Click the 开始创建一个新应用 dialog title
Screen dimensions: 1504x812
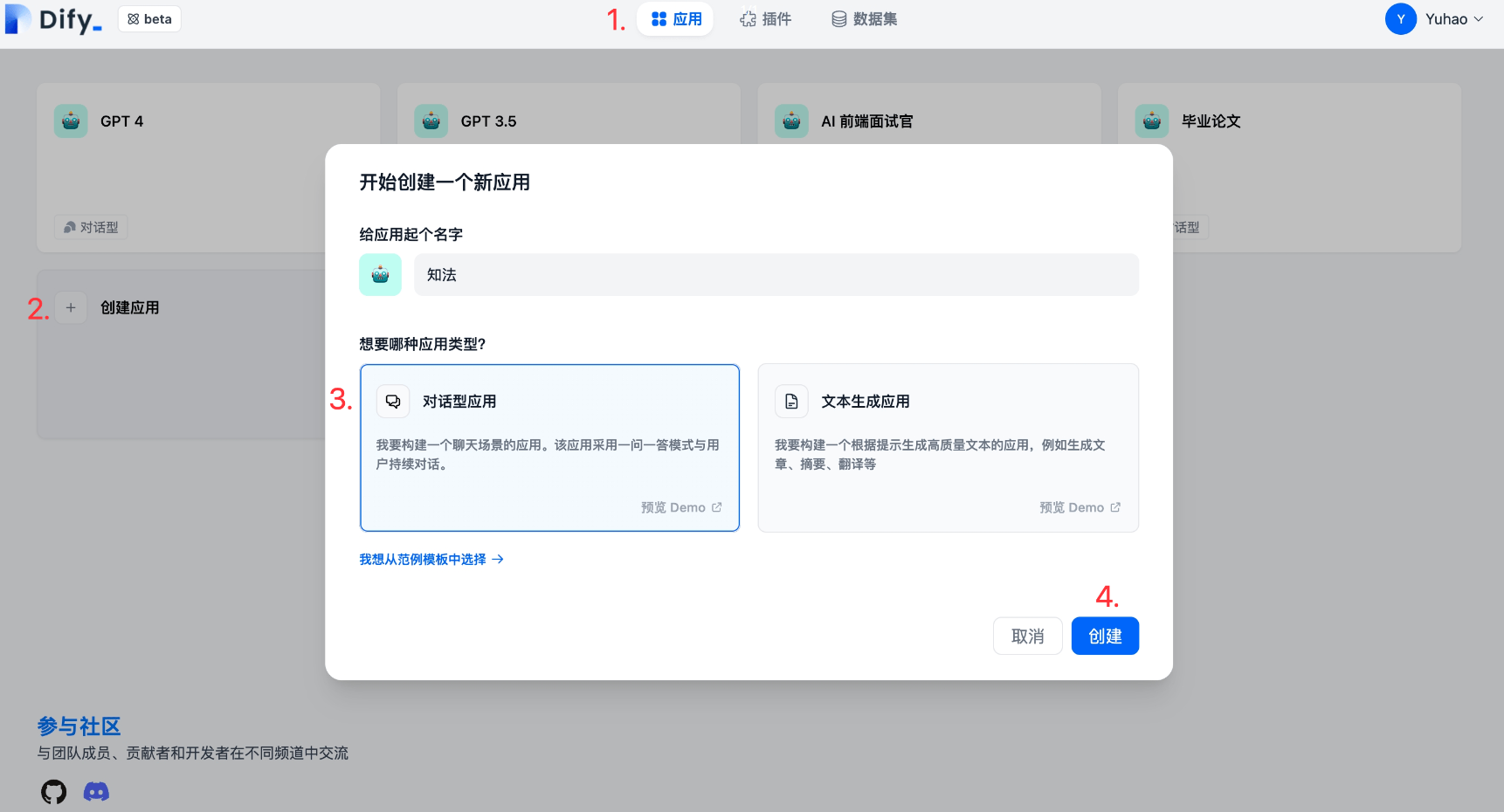[x=445, y=182]
